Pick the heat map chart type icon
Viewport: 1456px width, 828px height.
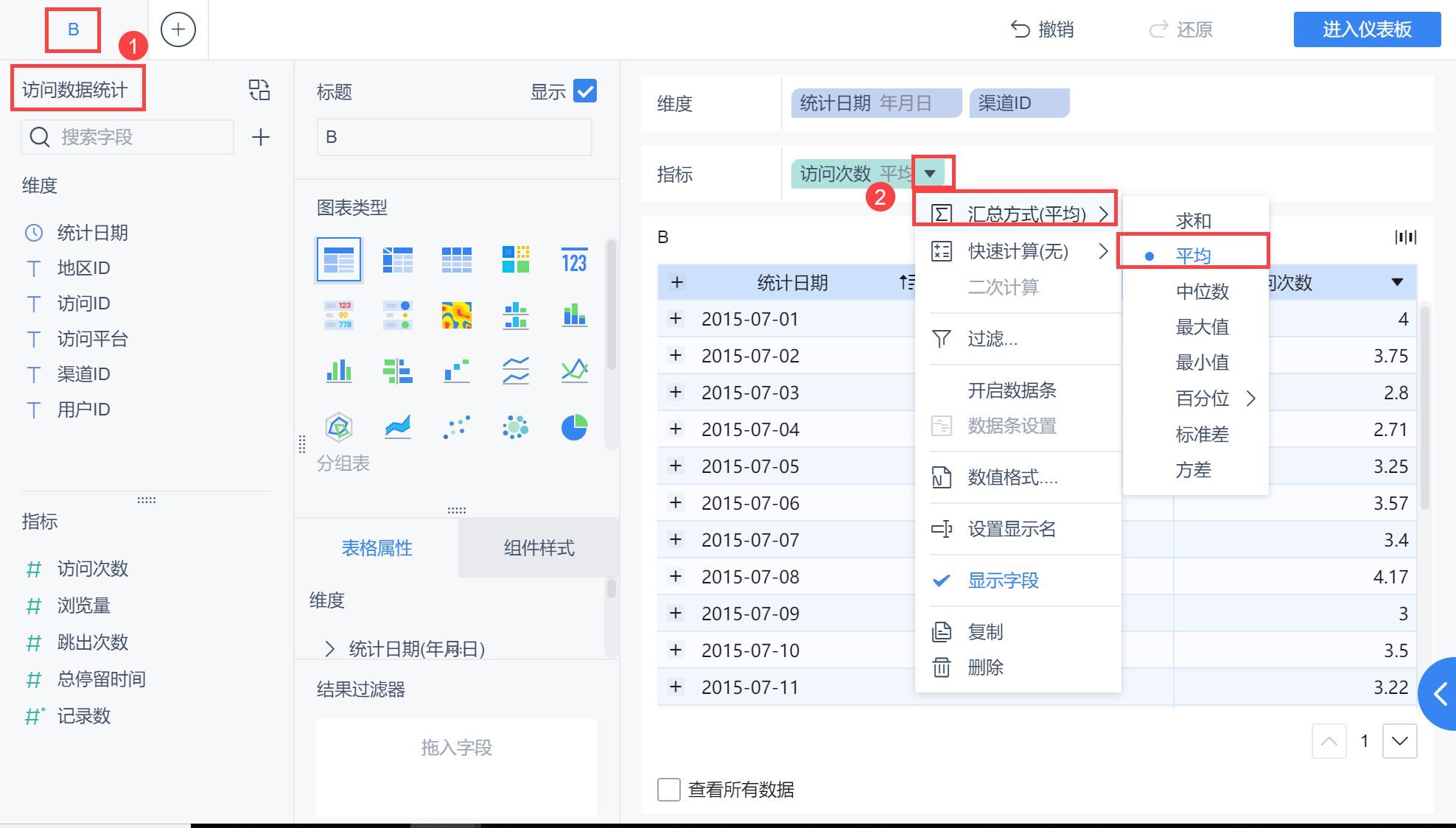(x=456, y=315)
